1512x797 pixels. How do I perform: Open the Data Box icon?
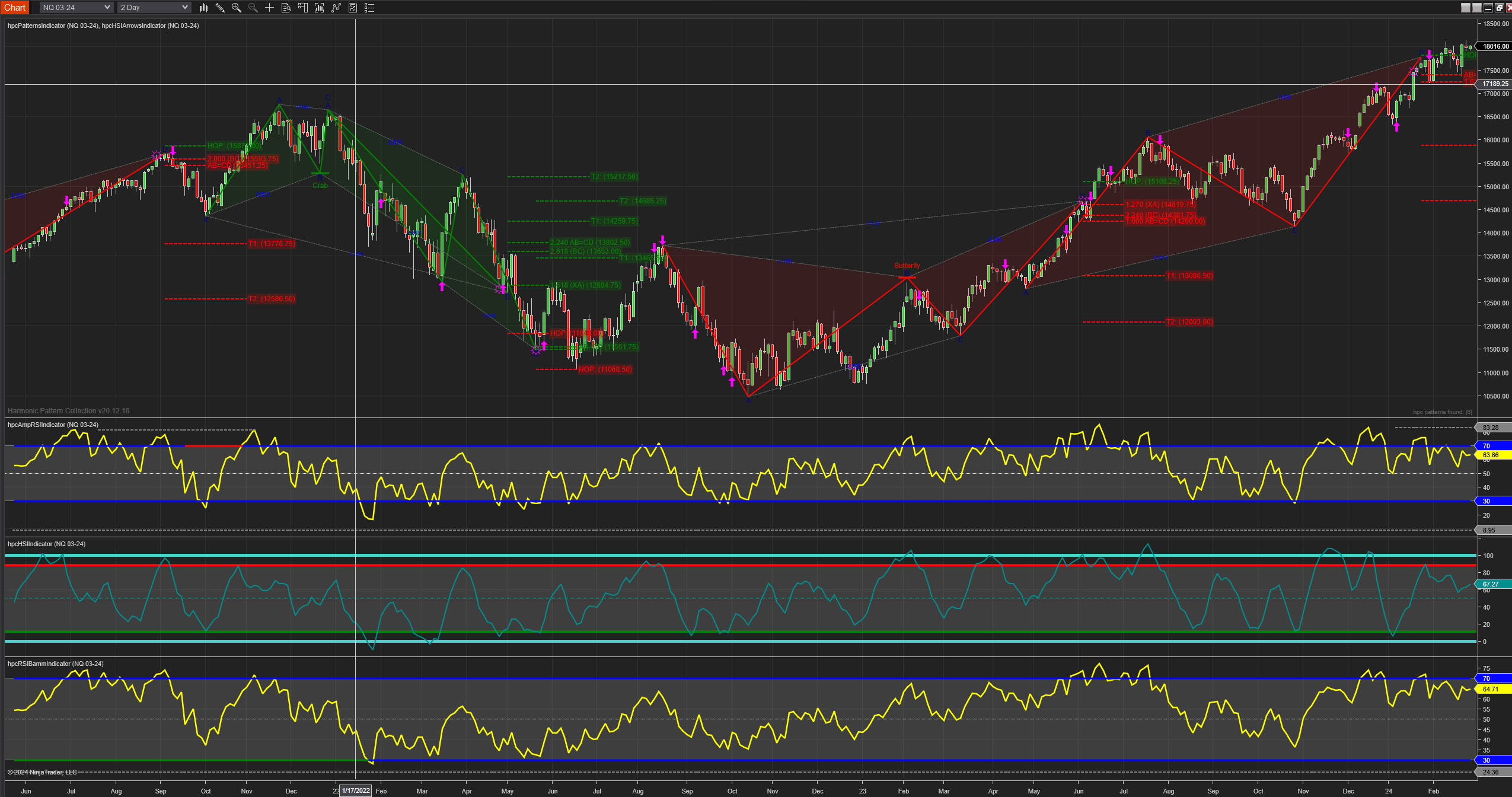pos(286,8)
